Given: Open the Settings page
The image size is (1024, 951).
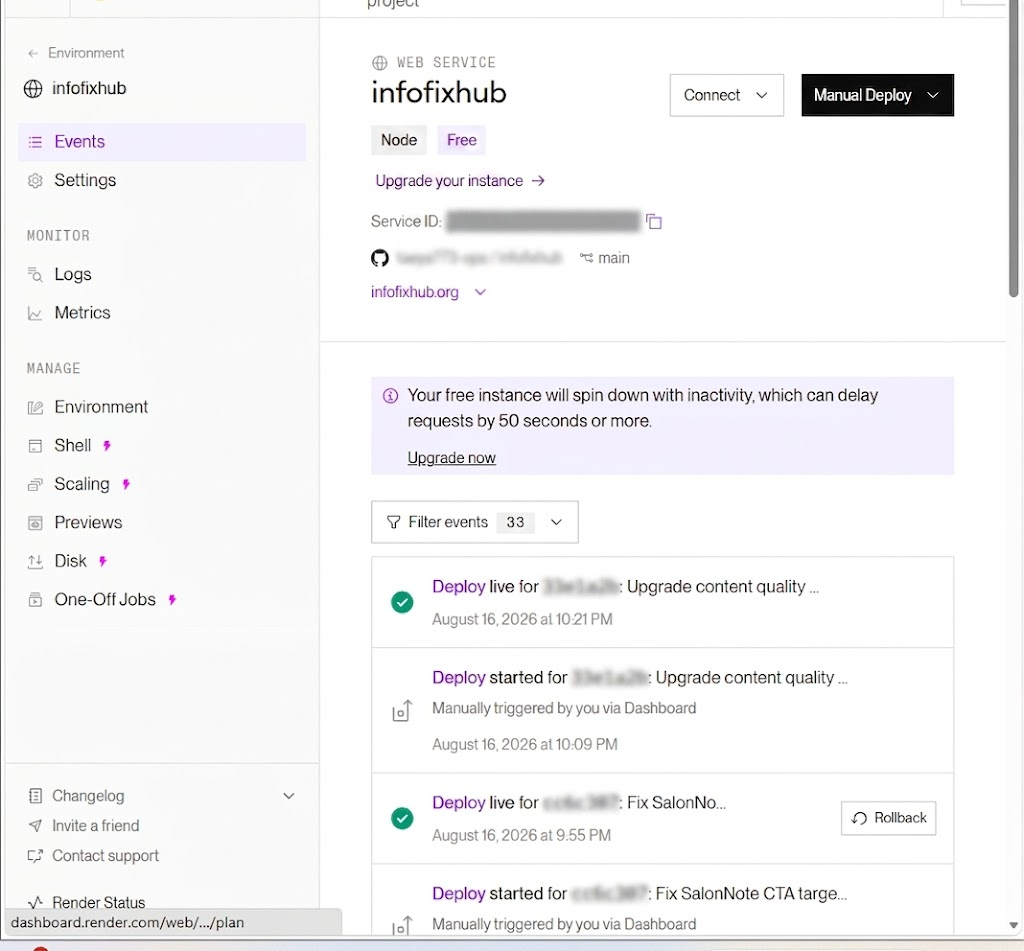Looking at the screenshot, I should click(85, 180).
